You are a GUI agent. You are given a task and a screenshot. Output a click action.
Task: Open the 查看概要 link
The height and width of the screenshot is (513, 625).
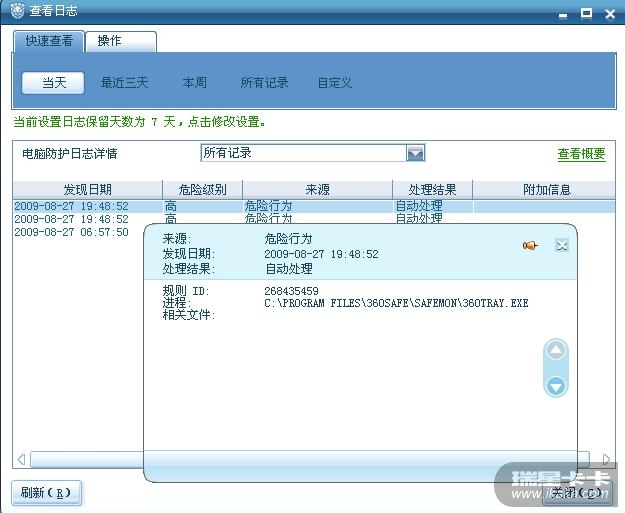[x=581, y=154]
